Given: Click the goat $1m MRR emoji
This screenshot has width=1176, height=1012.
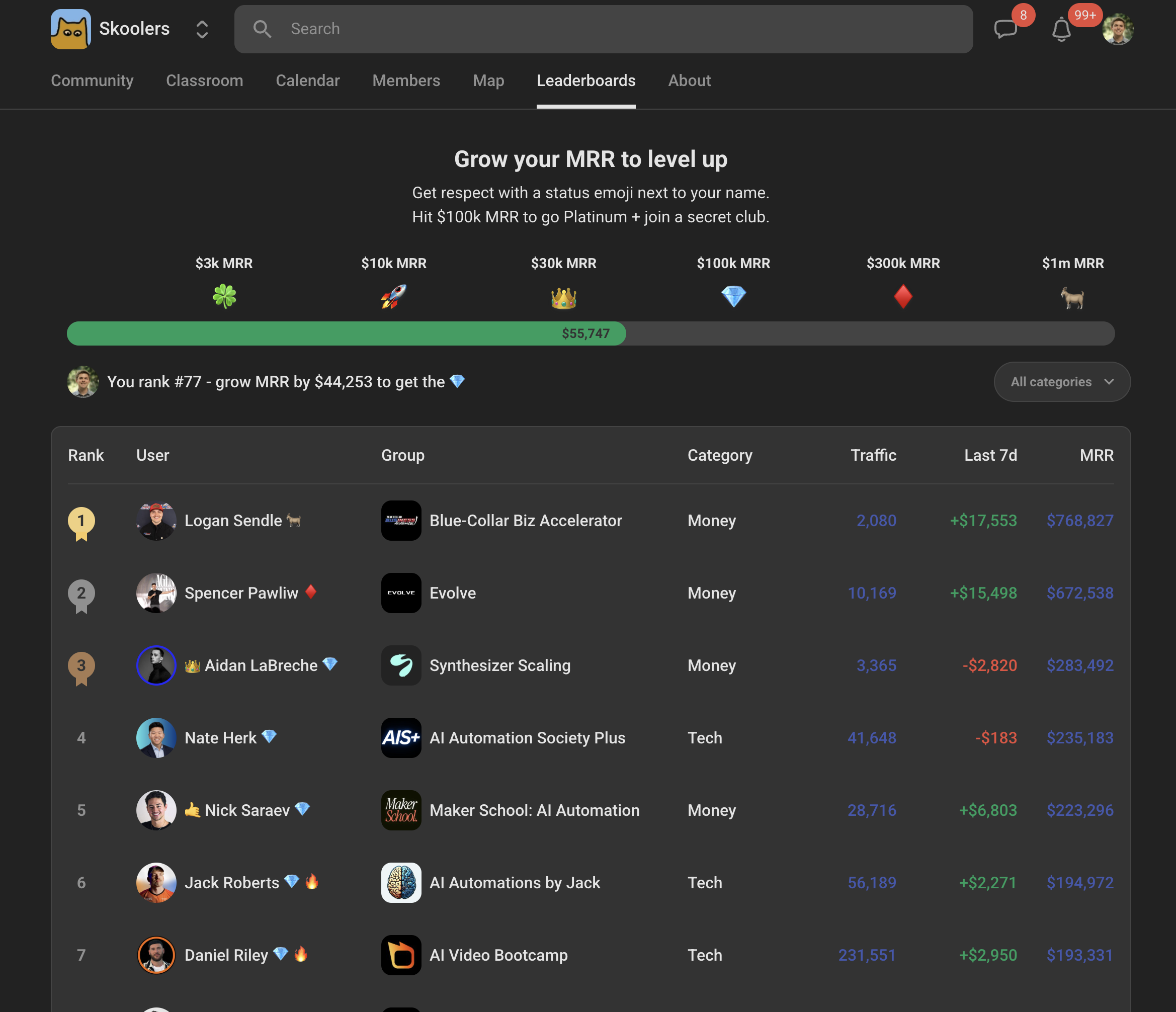Looking at the screenshot, I should coord(1073,297).
